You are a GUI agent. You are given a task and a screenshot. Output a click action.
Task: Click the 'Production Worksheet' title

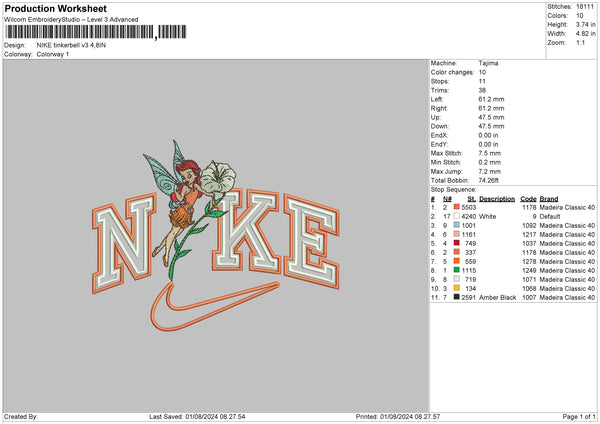55,8
